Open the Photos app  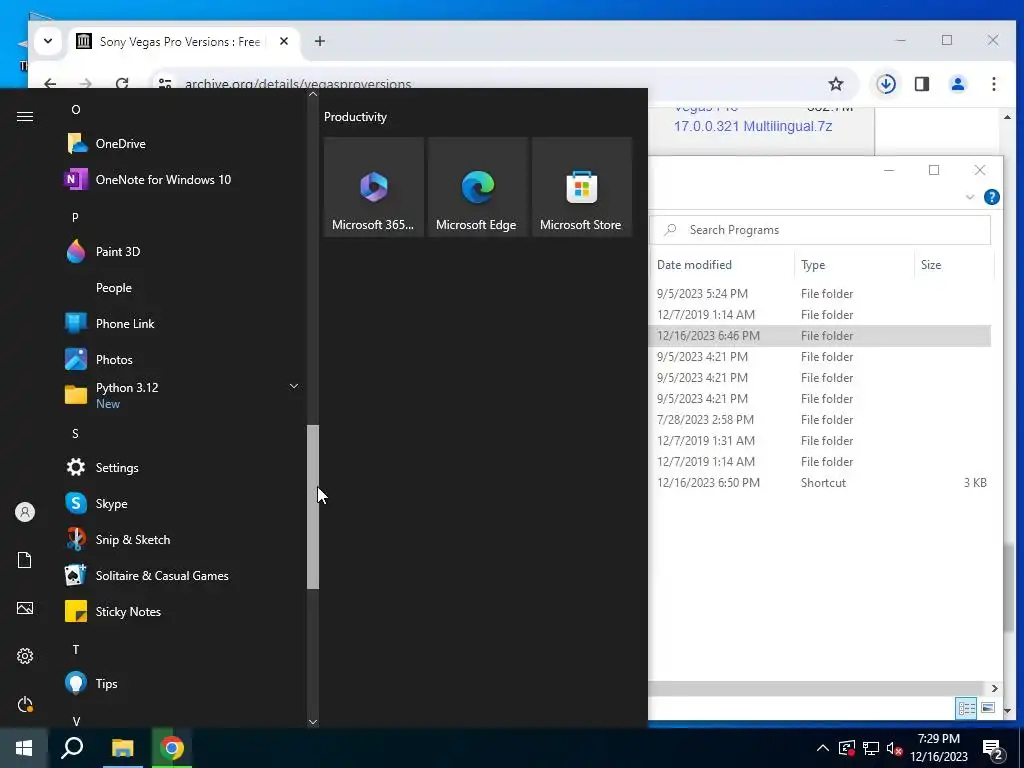pyautogui.click(x=182, y=359)
